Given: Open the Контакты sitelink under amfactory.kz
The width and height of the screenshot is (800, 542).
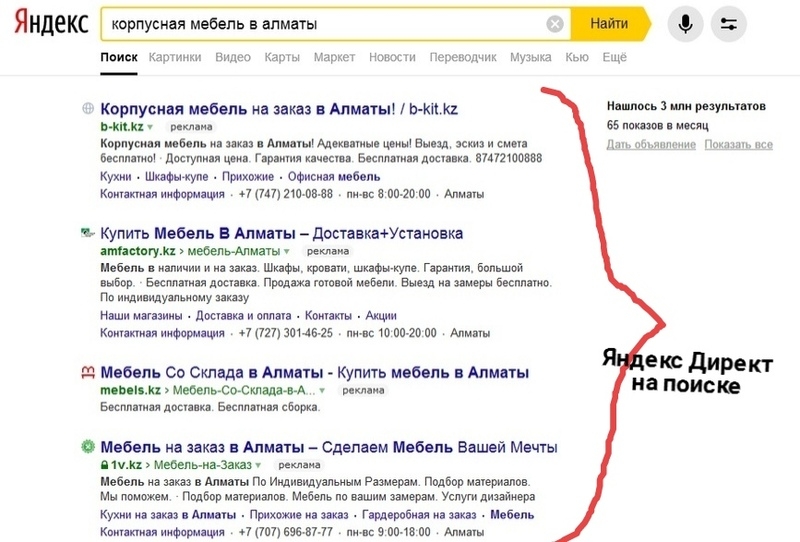Looking at the screenshot, I should pyautogui.click(x=328, y=316).
